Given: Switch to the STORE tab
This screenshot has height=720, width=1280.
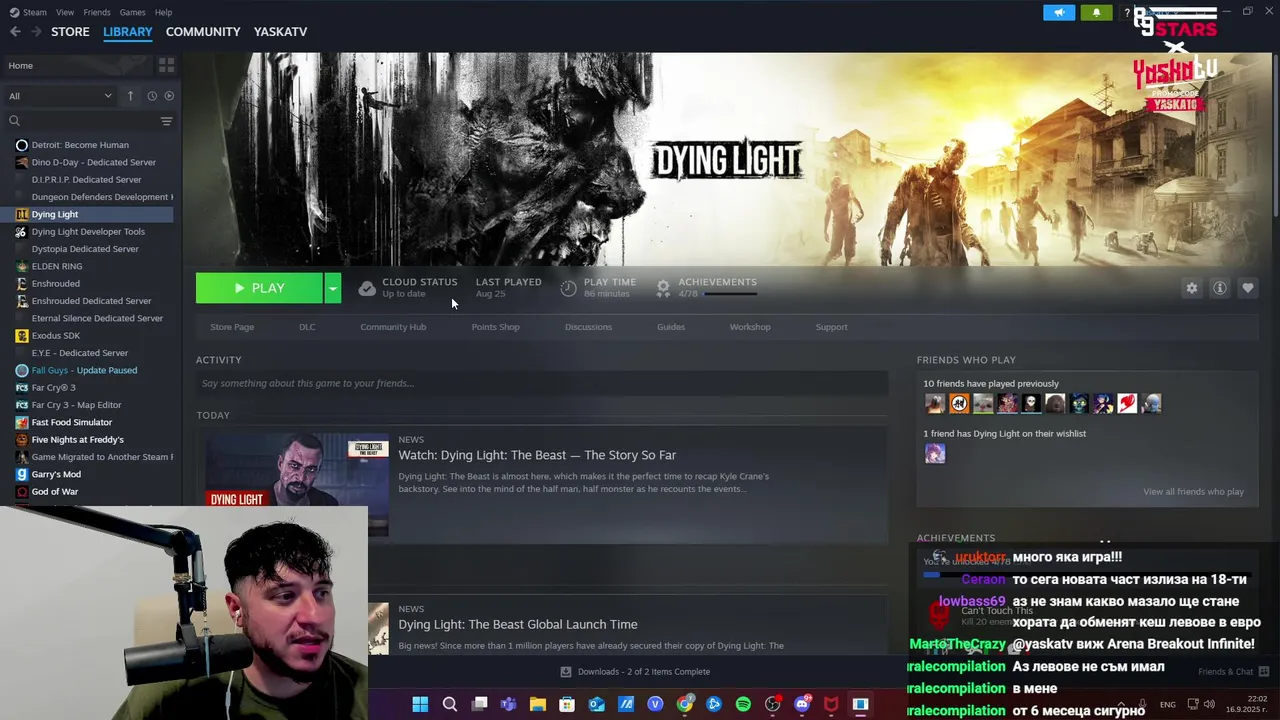Looking at the screenshot, I should click(70, 32).
